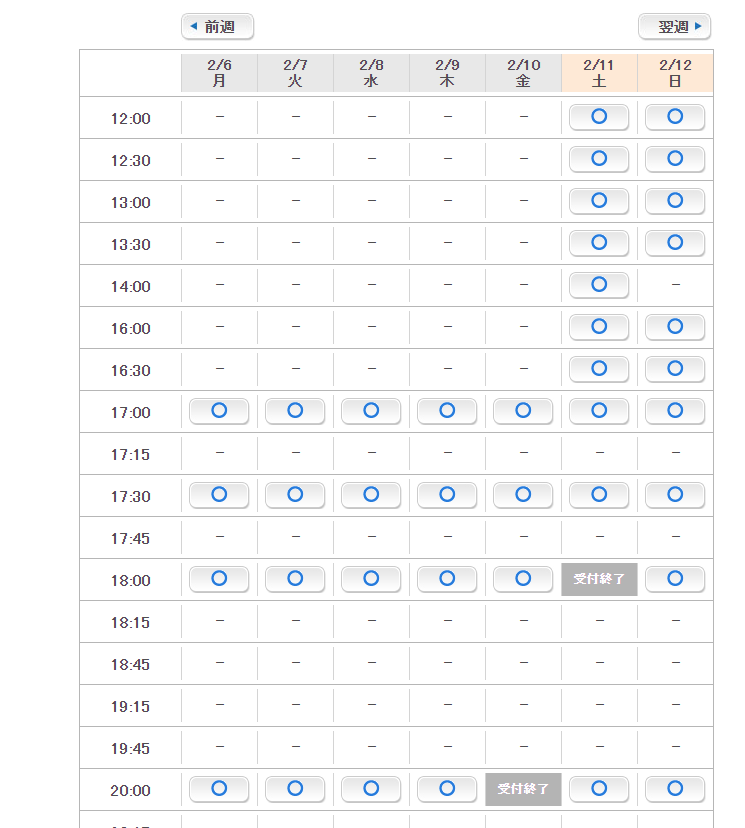
Task: Reserve the 16:00 slot on 2/12
Action: [675, 327]
